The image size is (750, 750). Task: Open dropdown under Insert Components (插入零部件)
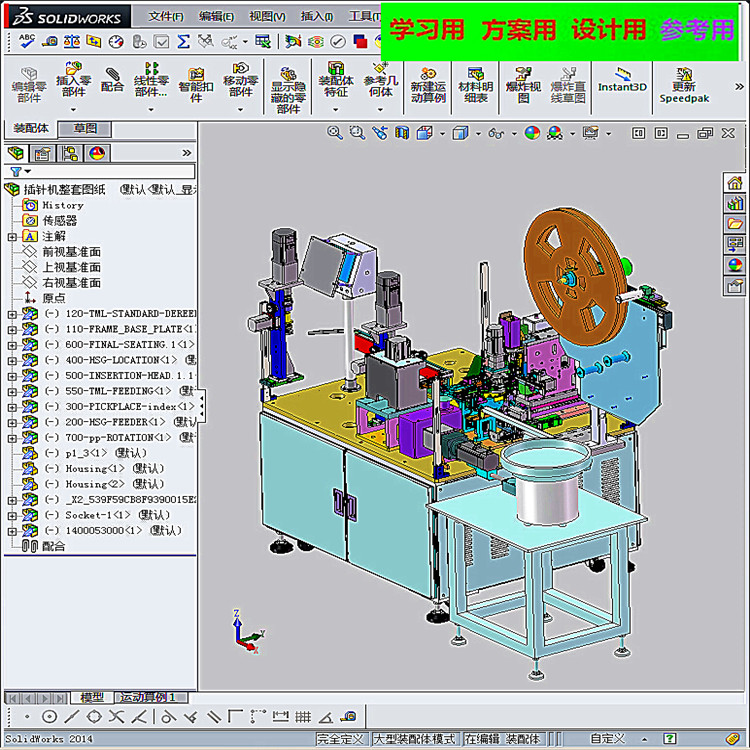point(73,110)
